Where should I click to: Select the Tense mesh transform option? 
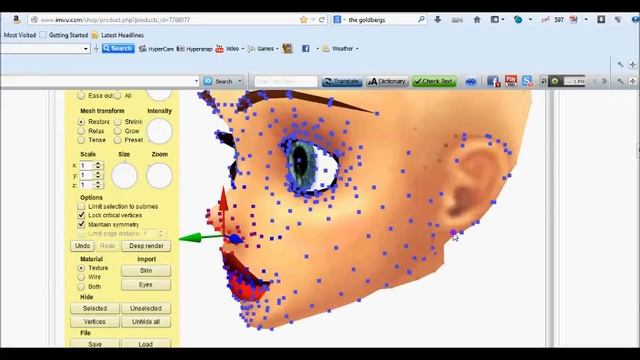coord(81,140)
